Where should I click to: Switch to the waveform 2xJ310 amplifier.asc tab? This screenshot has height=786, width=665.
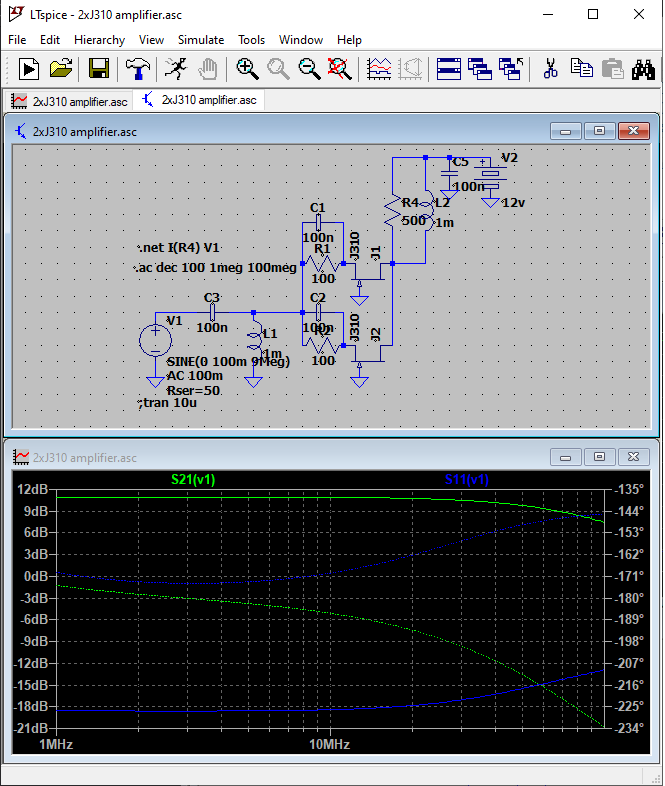[69, 101]
